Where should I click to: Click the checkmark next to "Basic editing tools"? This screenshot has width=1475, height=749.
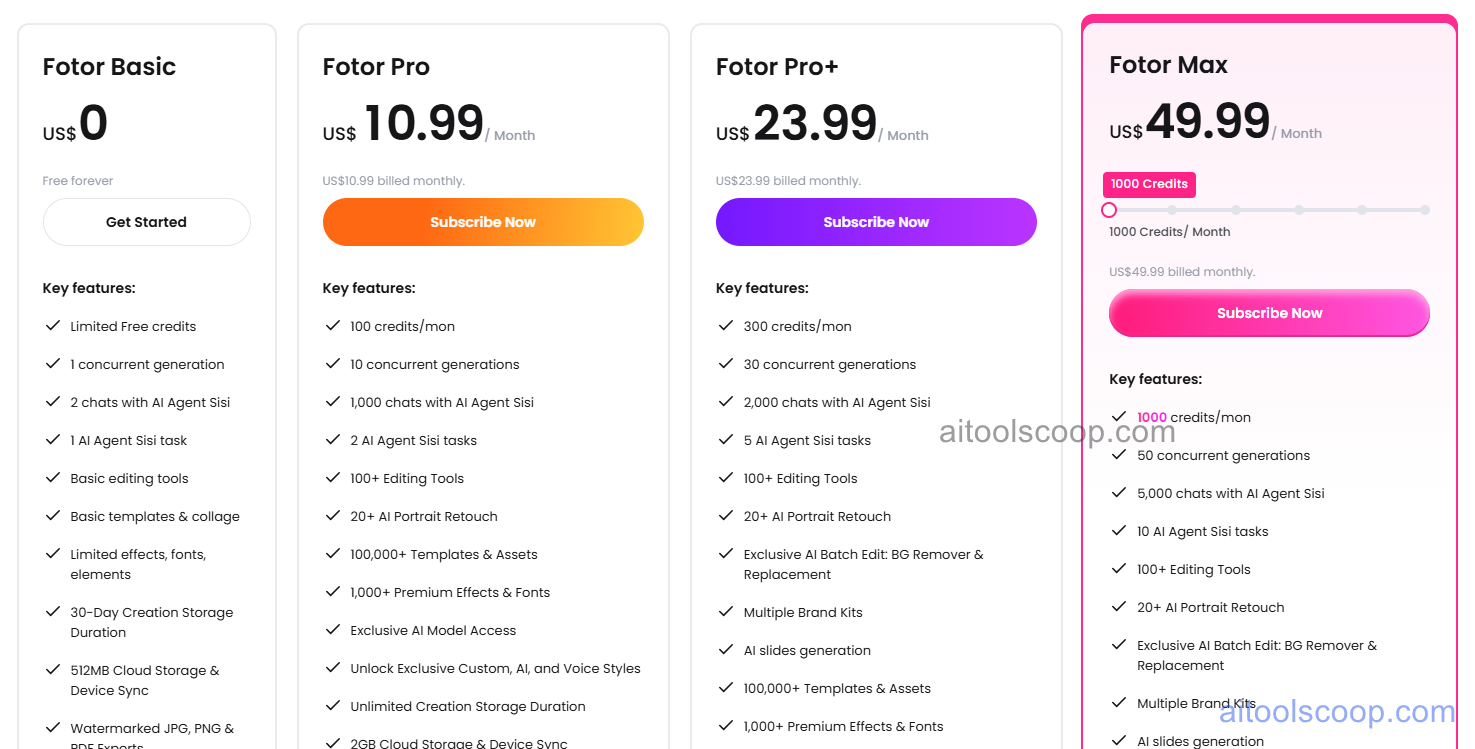pyautogui.click(x=53, y=478)
